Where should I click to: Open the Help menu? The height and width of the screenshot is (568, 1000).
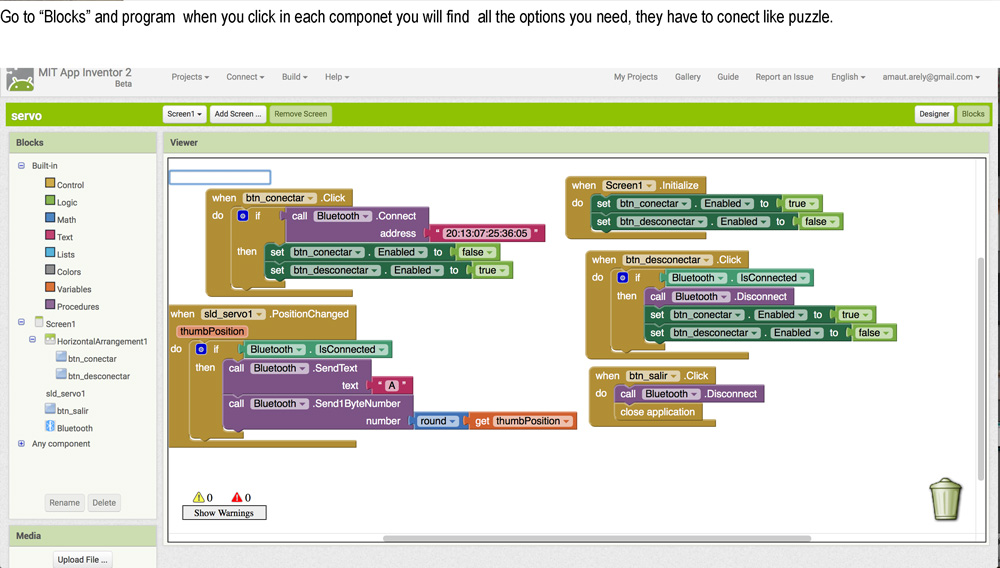pyautogui.click(x=337, y=76)
